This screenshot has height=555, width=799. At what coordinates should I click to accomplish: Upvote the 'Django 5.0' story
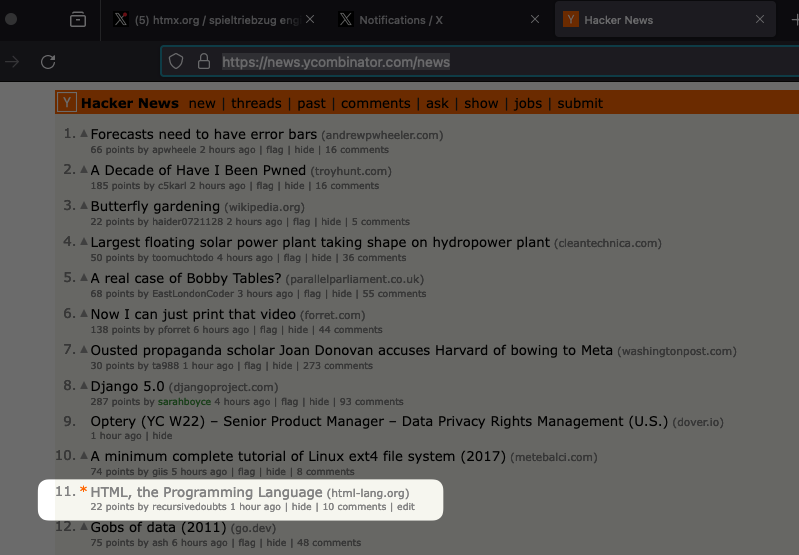(84, 385)
